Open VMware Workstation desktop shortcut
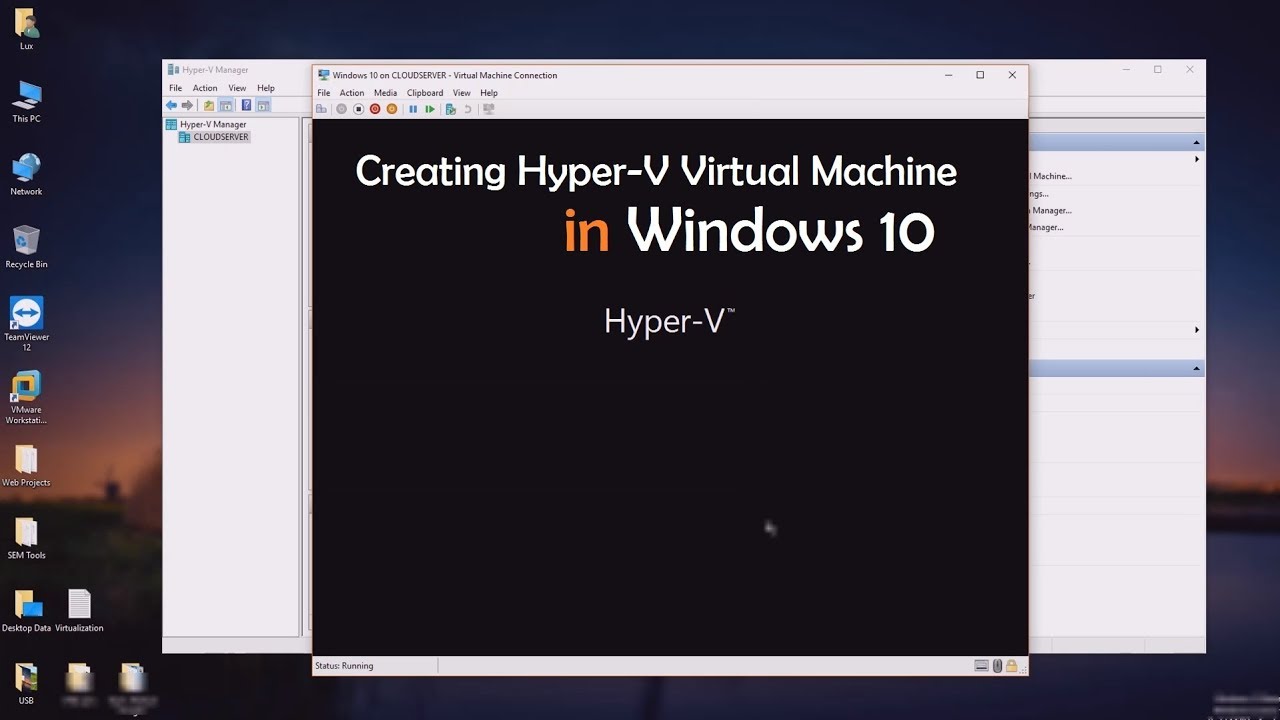 (x=26, y=397)
